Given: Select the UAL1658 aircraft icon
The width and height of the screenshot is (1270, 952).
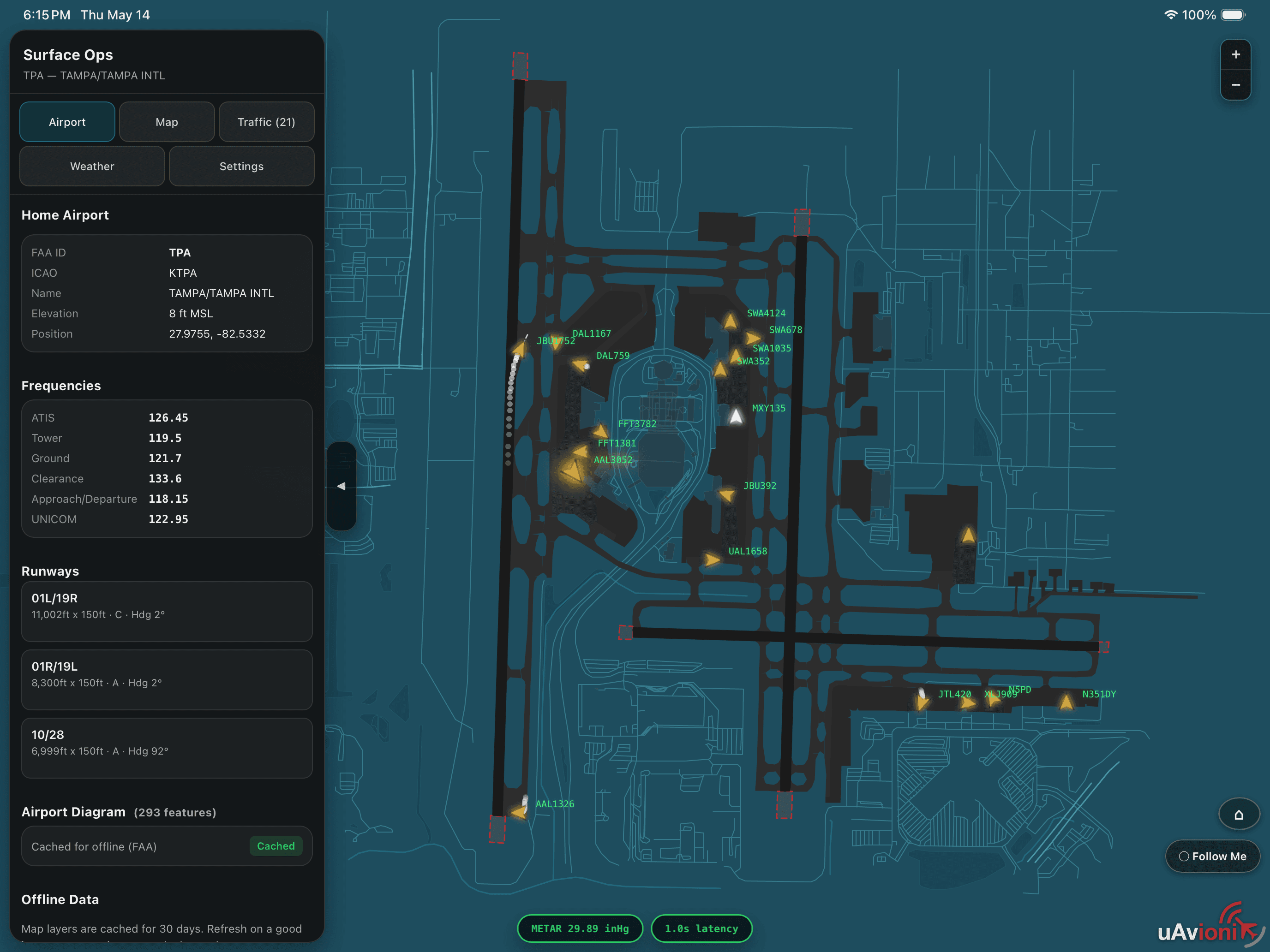Looking at the screenshot, I should (x=712, y=559).
